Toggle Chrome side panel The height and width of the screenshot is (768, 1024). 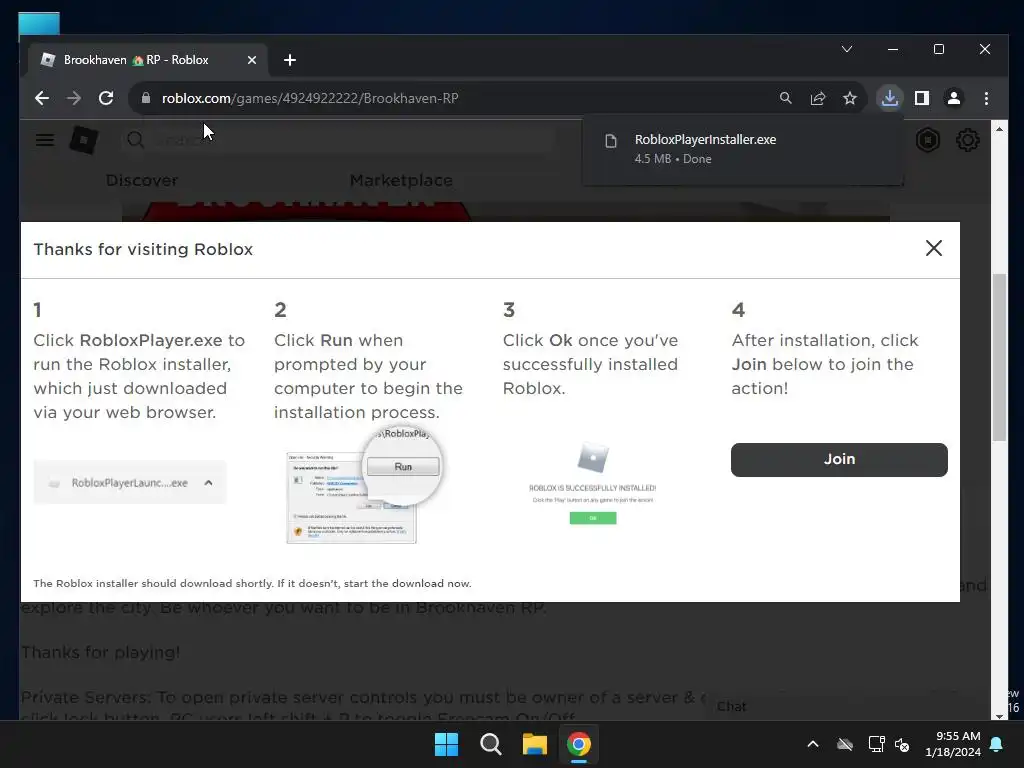tap(921, 99)
